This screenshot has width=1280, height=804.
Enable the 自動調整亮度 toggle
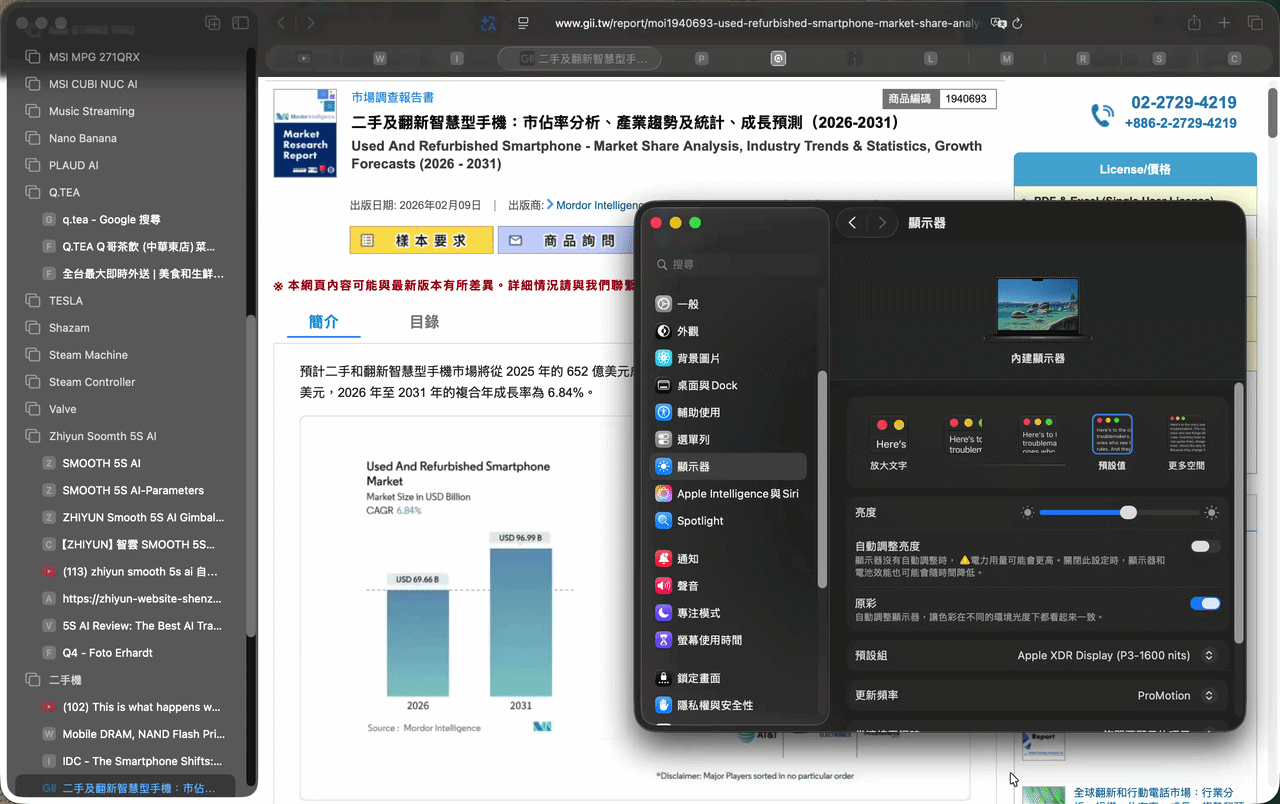tap(1203, 546)
